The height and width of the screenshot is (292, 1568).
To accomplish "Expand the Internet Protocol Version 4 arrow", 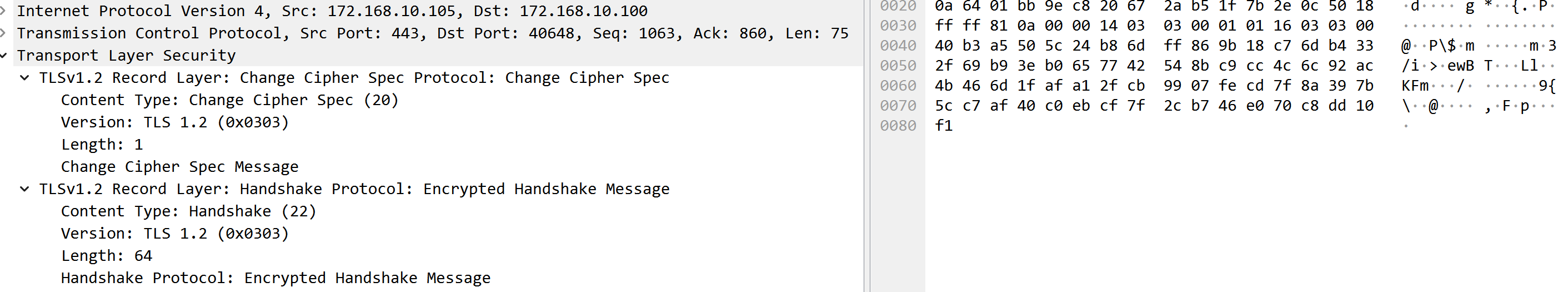I will pos(3,11).
